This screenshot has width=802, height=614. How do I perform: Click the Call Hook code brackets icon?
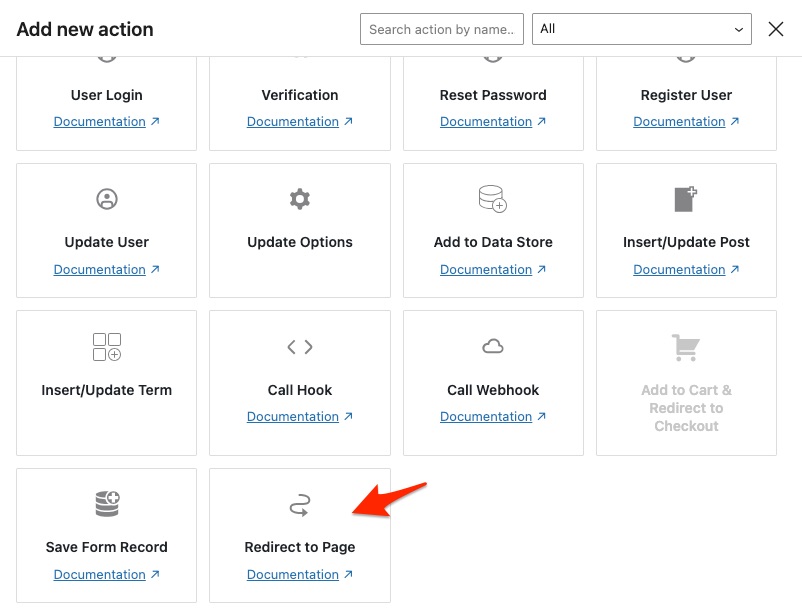point(300,347)
